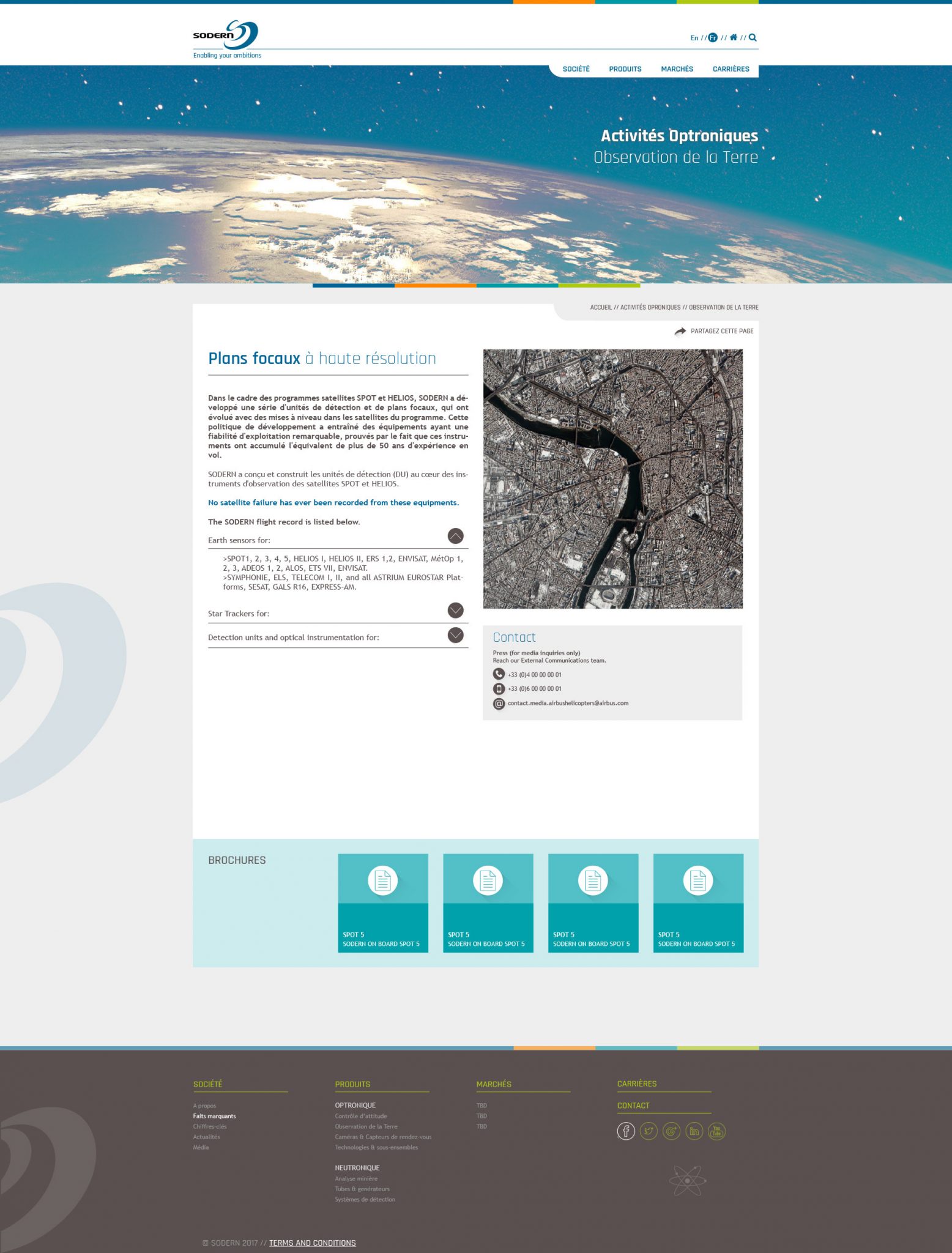The height and width of the screenshot is (1253, 952).
Task: Click the home icon in header
Action: [x=733, y=37]
